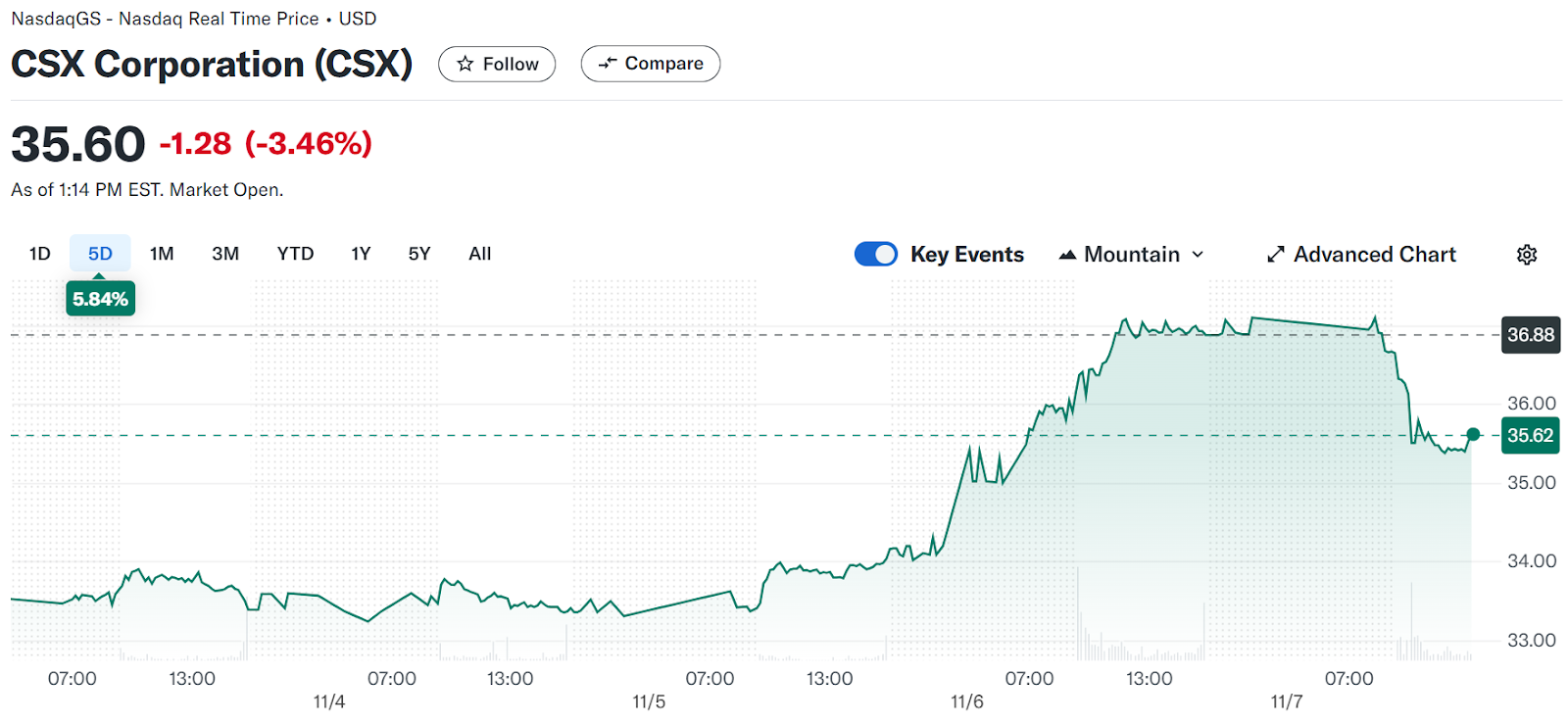Choose the 1Y range
1568x724 pixels.
point(361,254)
